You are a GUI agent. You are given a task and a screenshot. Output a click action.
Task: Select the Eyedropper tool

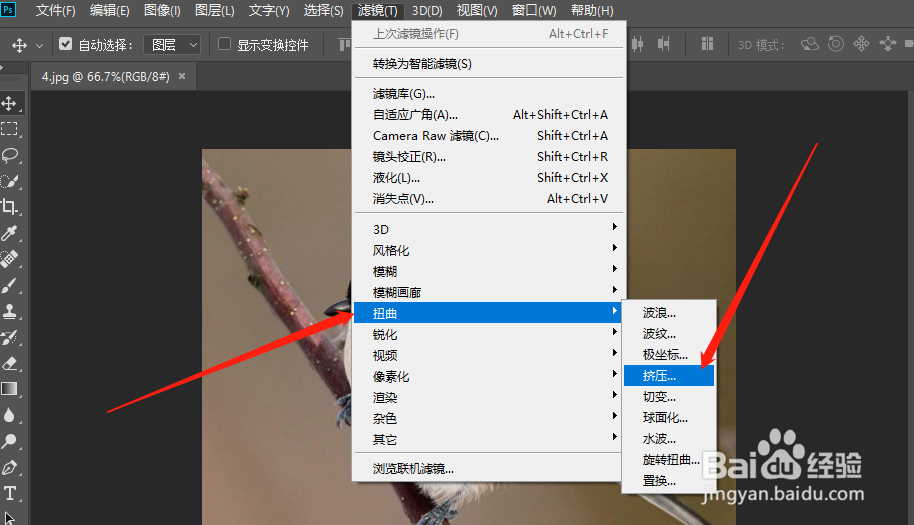click(x=9, y=233)
